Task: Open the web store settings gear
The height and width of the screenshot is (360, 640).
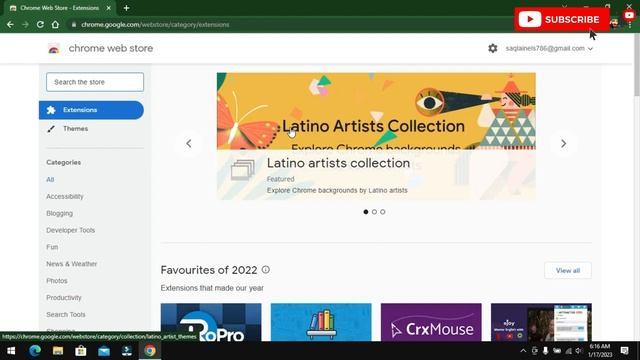Action: [493, 48]
